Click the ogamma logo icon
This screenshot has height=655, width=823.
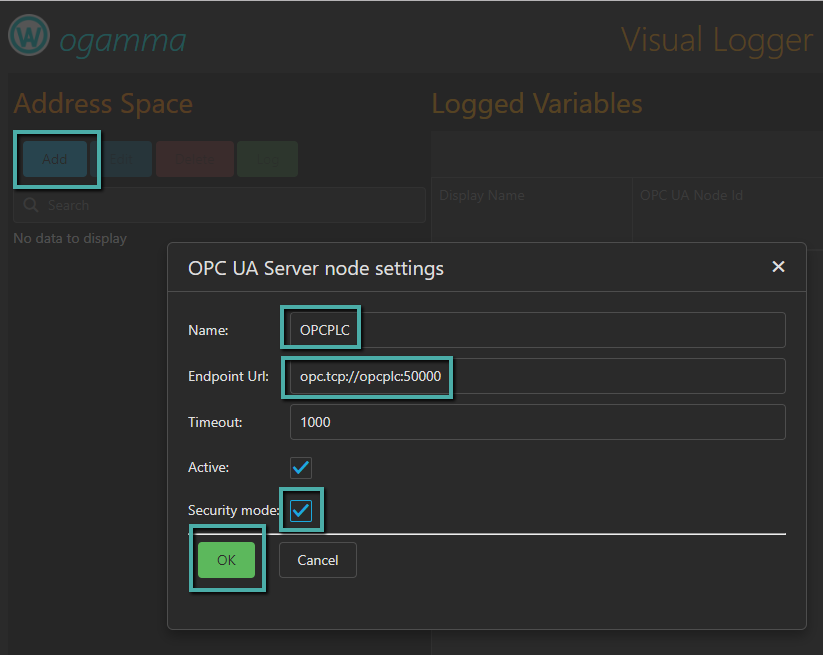pyautogui.click(x=29, y=36)
